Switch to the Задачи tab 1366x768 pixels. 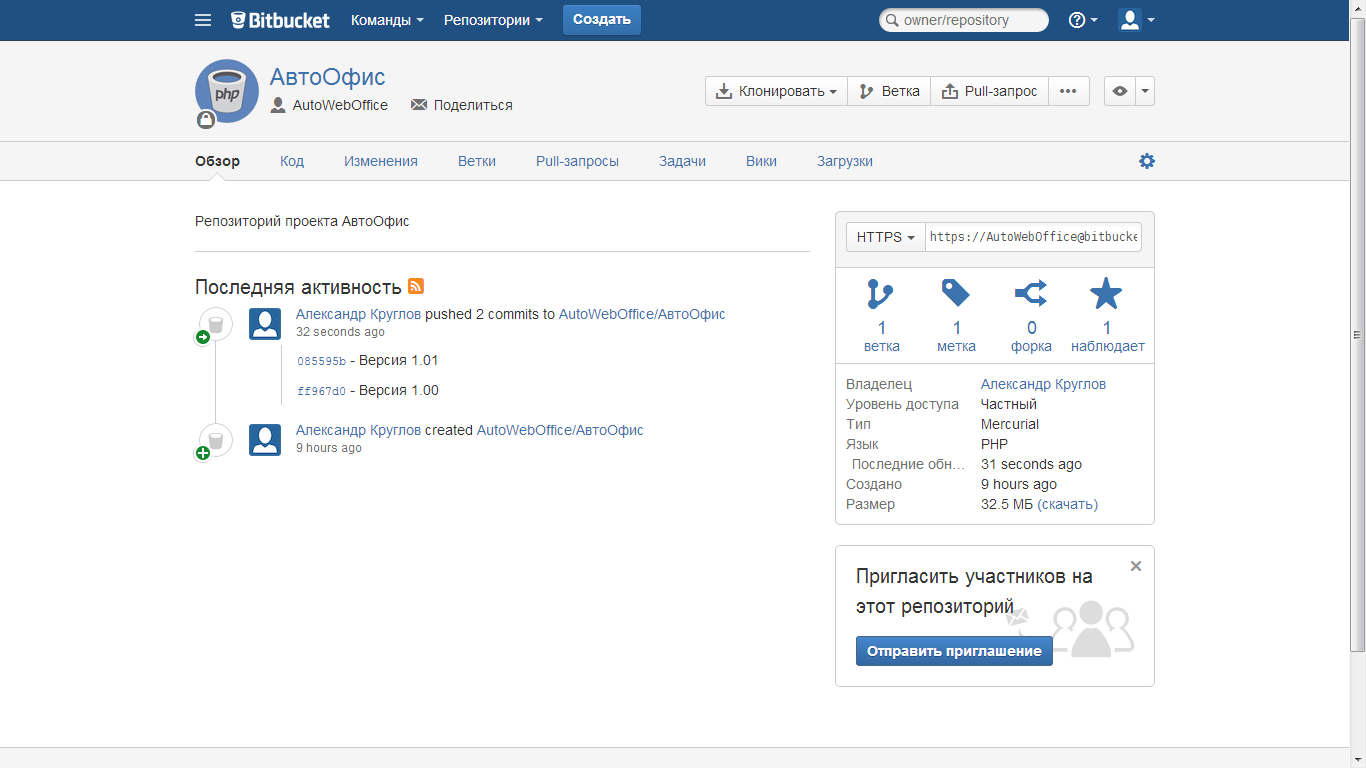pyautogui.click(x=682, y=161)
